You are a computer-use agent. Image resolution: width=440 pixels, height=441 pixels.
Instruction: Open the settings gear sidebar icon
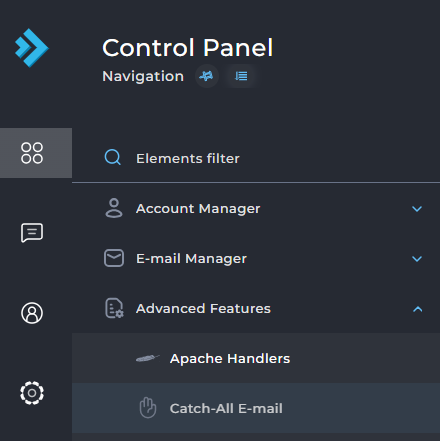click(32, 393)
